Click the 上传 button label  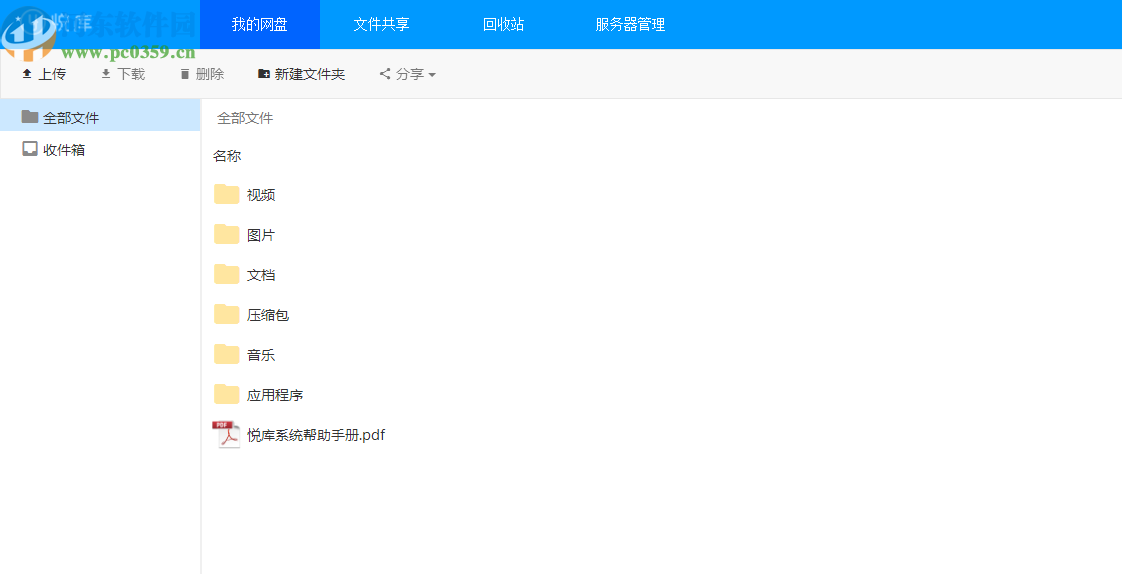click(52, 74)
